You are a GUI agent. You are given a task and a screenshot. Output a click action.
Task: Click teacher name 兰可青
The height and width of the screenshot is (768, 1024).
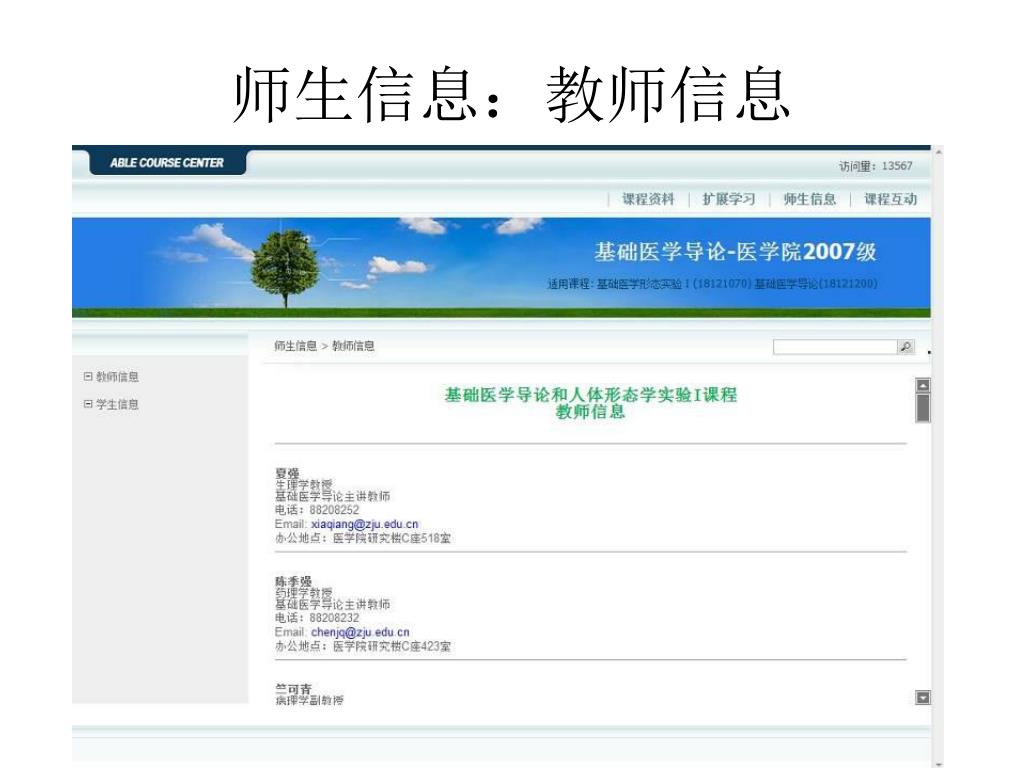pyautogui.click(x=293, y=688)
